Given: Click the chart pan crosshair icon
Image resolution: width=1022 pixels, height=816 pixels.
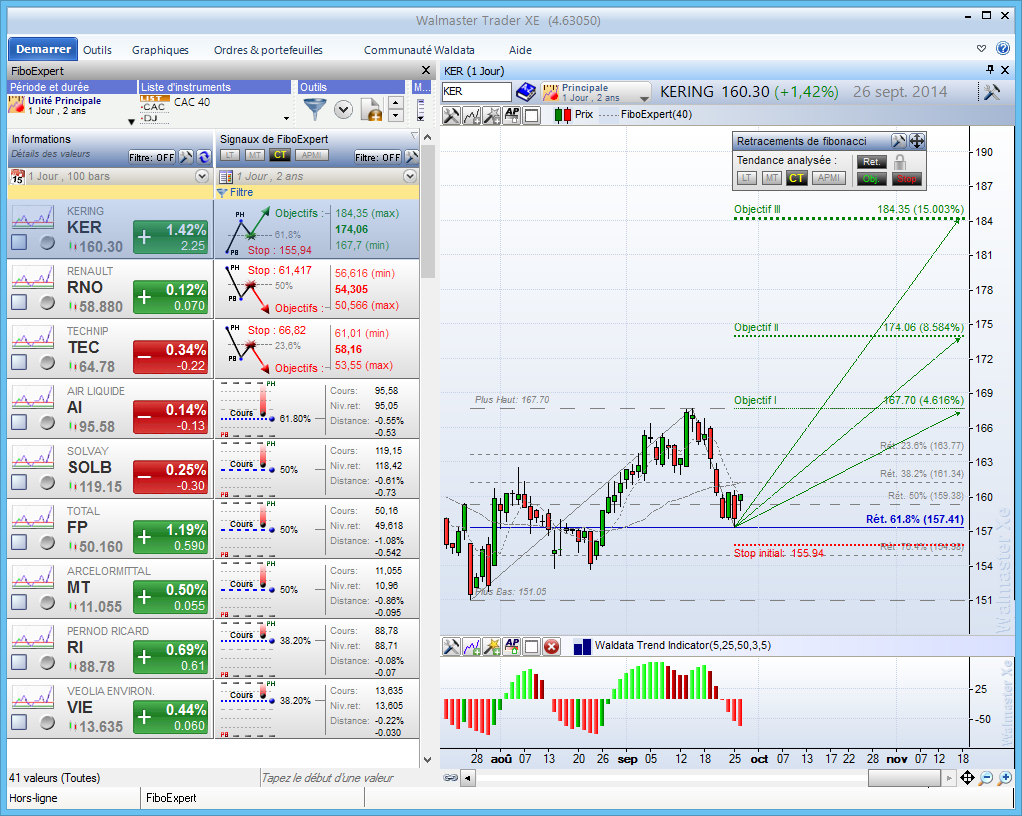Looking at the screenshot, I should 967,778.
